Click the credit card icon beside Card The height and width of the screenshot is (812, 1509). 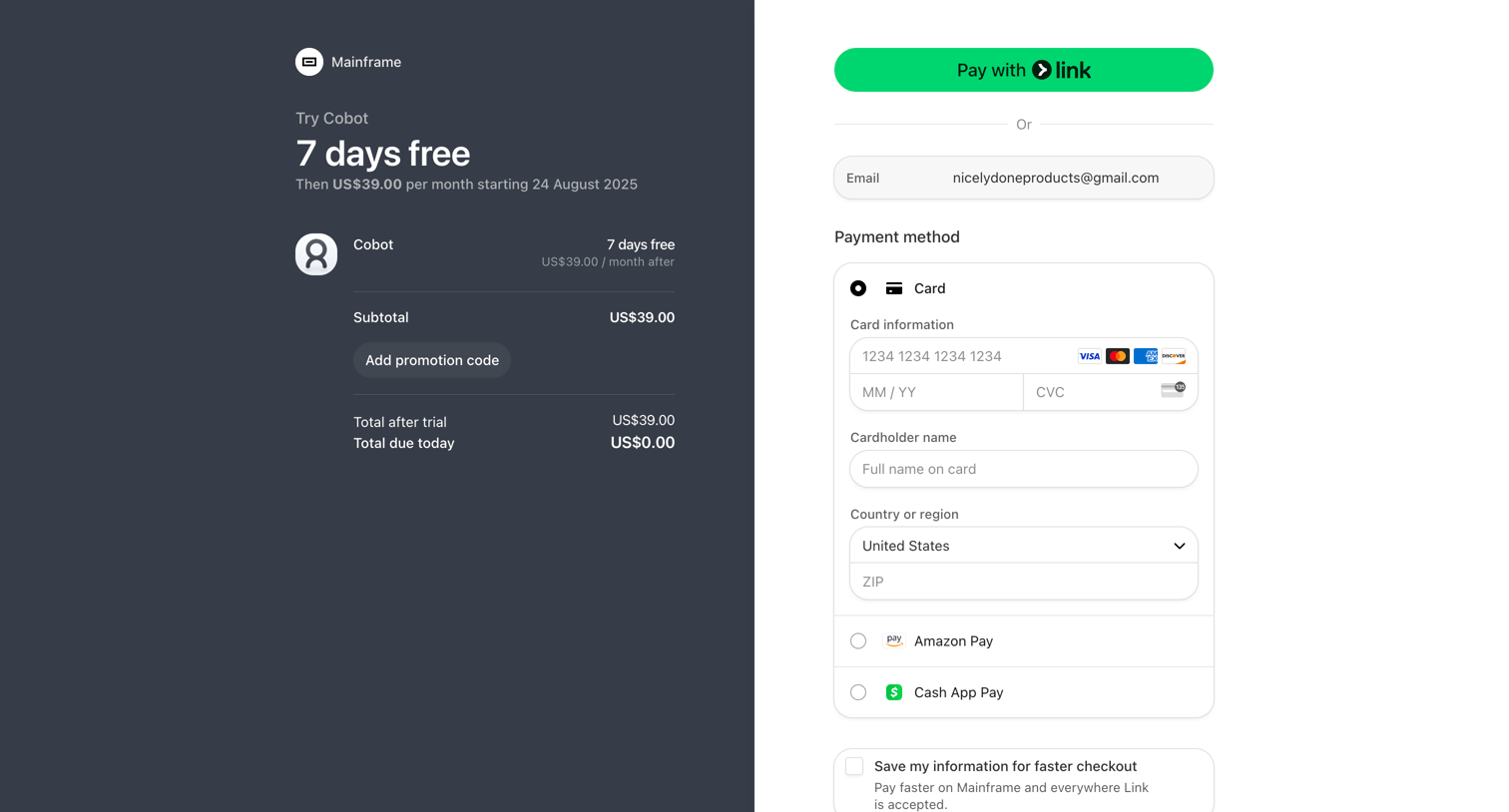click(894, 288)
